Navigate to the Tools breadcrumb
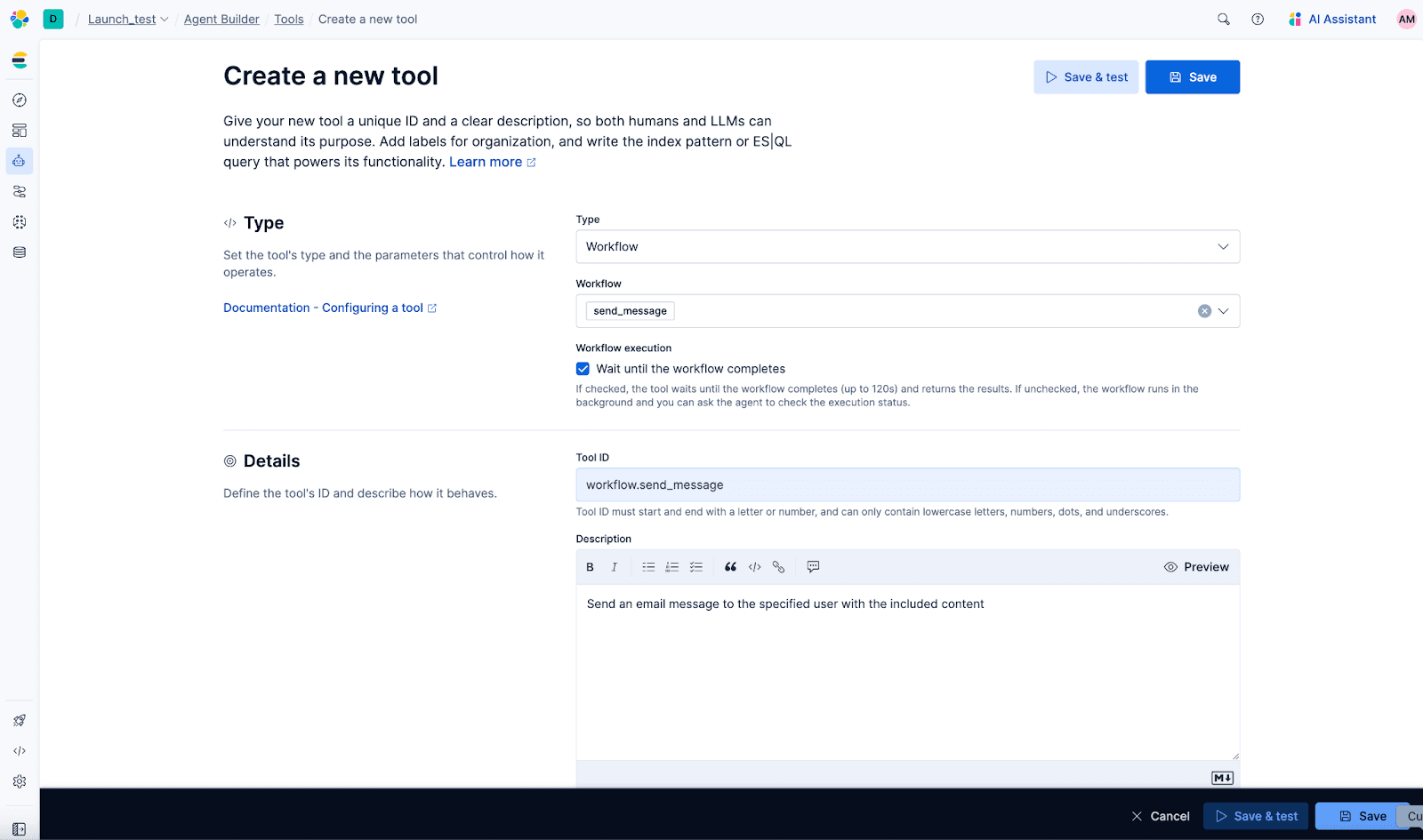The width and height of the screenshot is (1423, 840). point(288,19)
